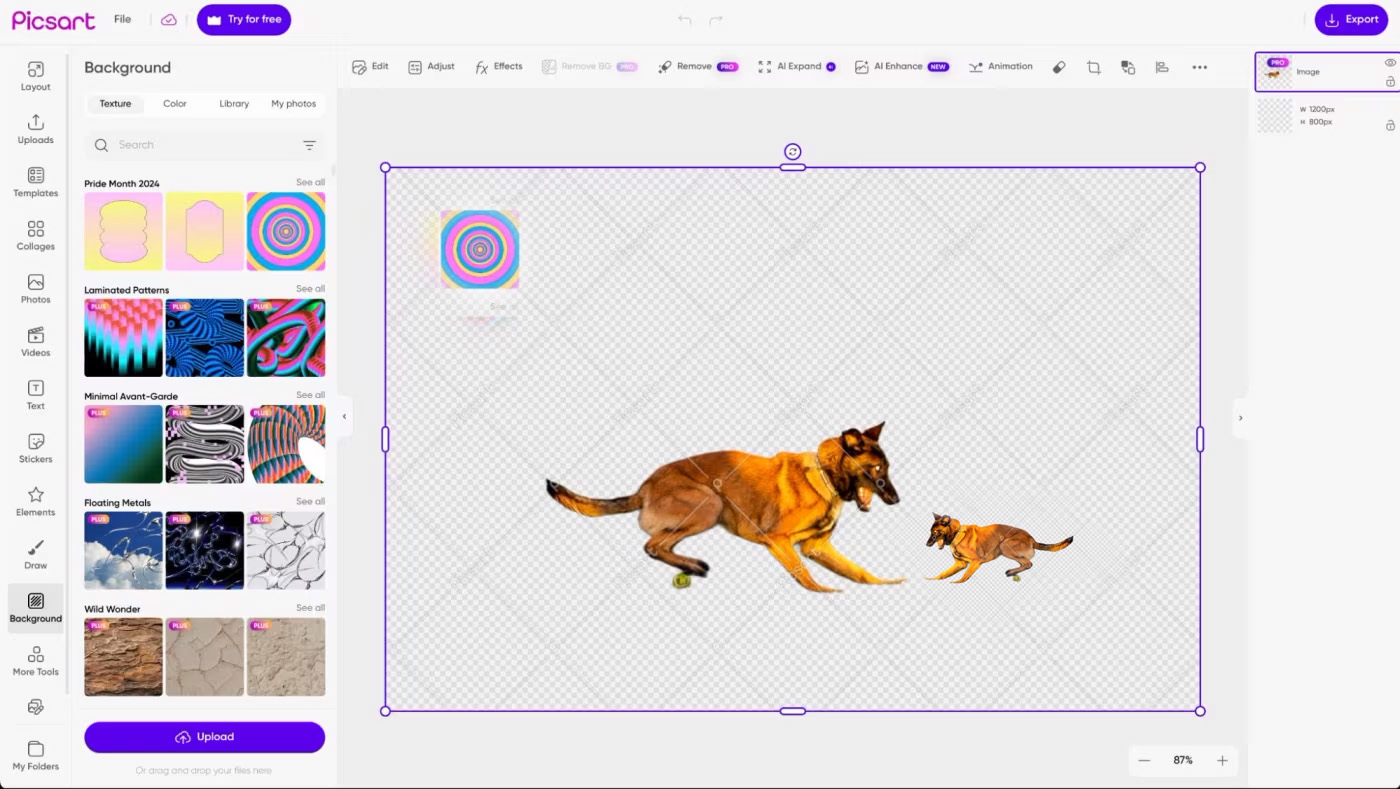Click the Undo arrow
The height and width of the screenshot is (789, 1400).
coord(684,20)
